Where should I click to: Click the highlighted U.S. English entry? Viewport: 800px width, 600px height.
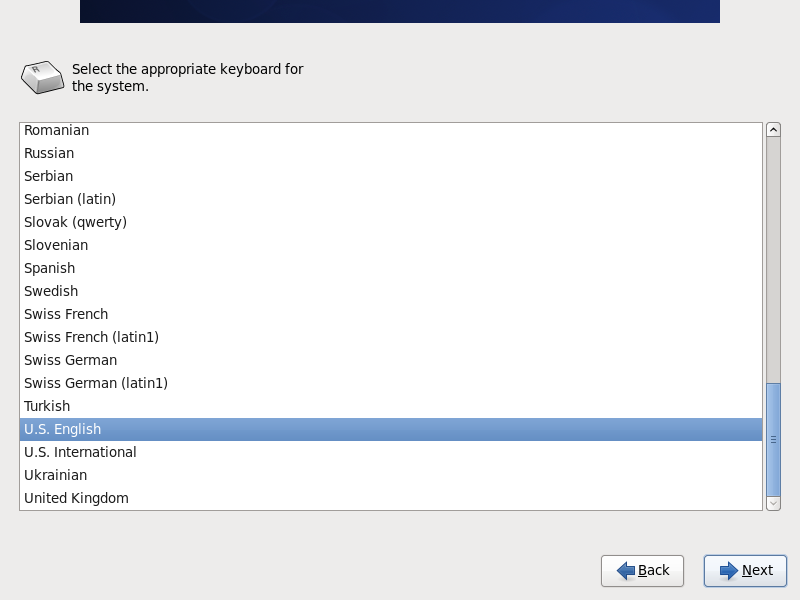[x=391, y=429]
